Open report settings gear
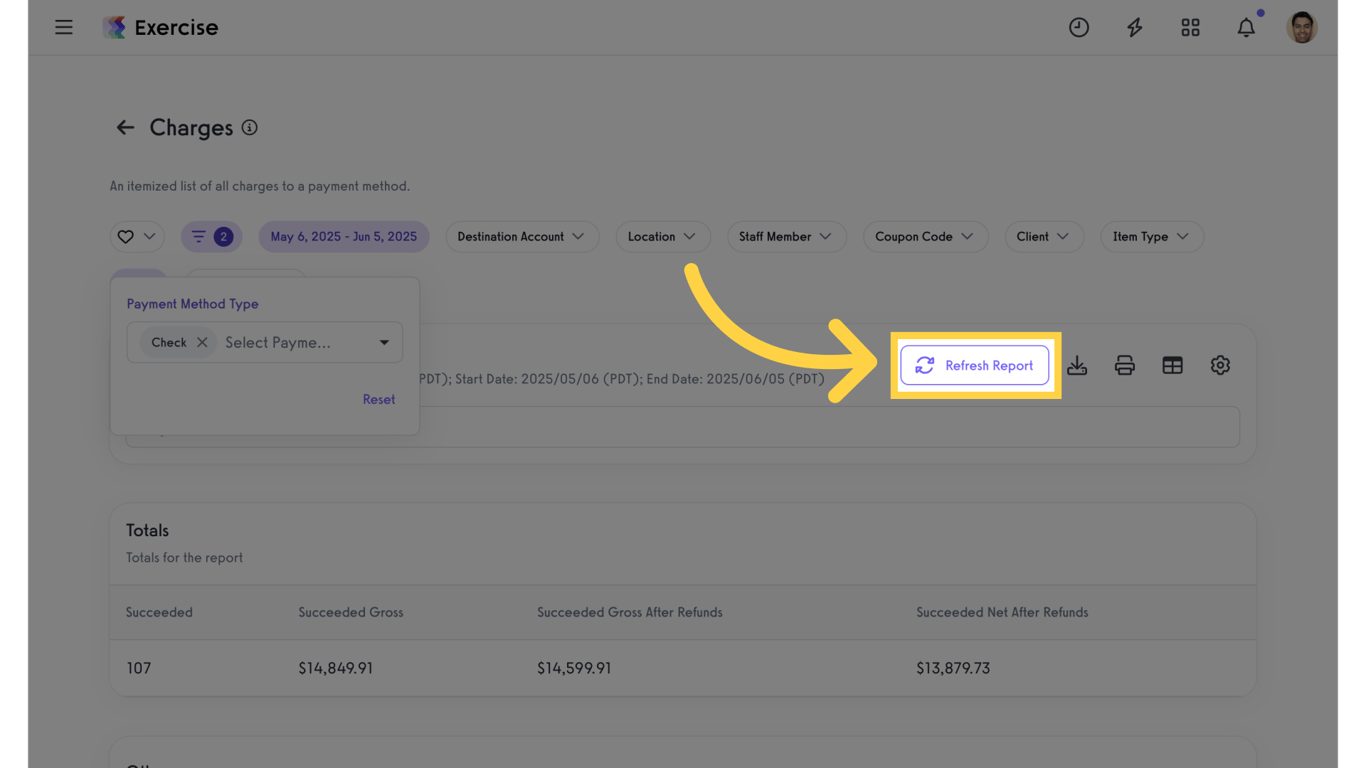 [x=1220, y=366]
